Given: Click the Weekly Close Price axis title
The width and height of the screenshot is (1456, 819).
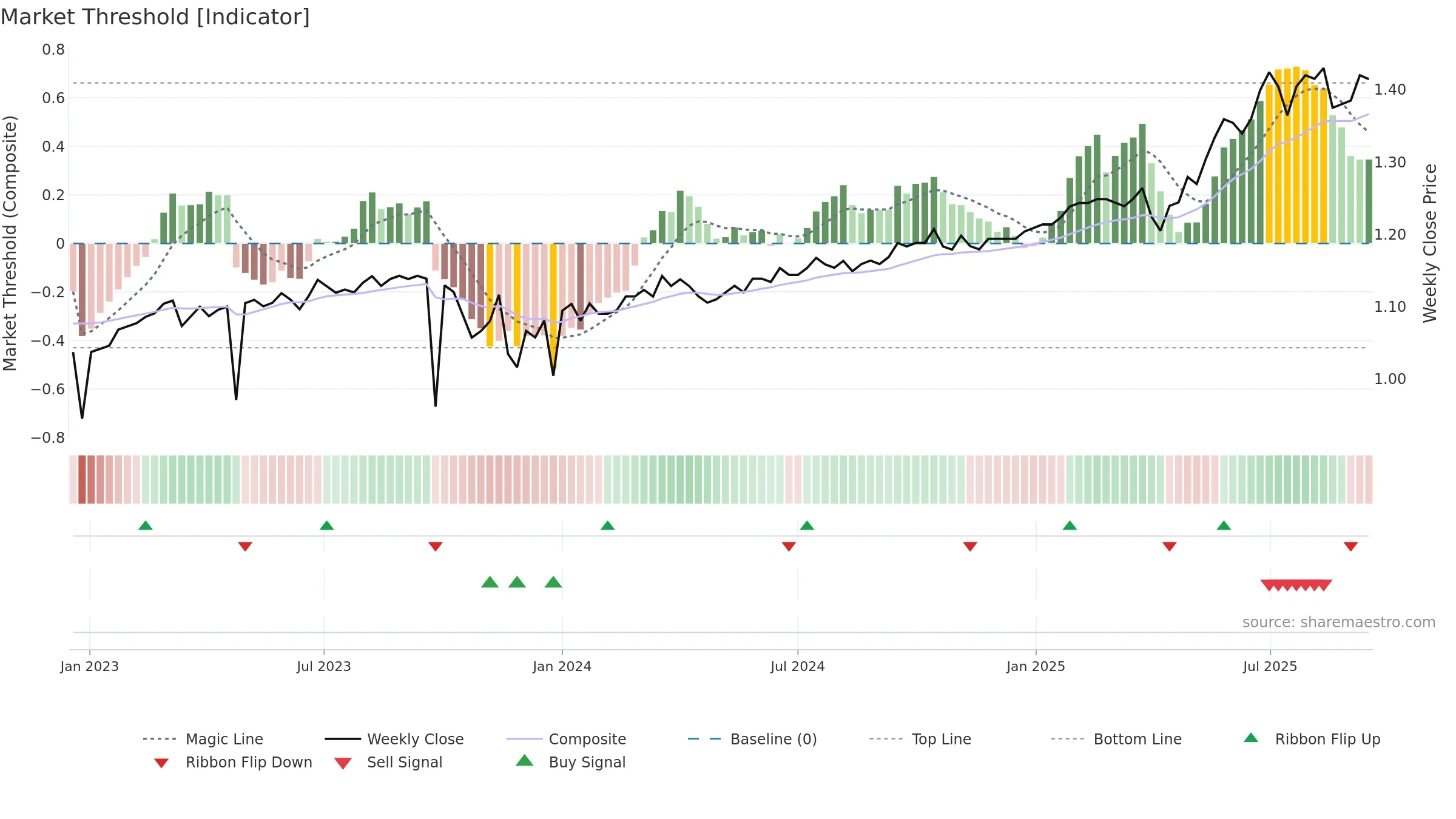Looking at the screenshot, I should [x=1430, y=243].
